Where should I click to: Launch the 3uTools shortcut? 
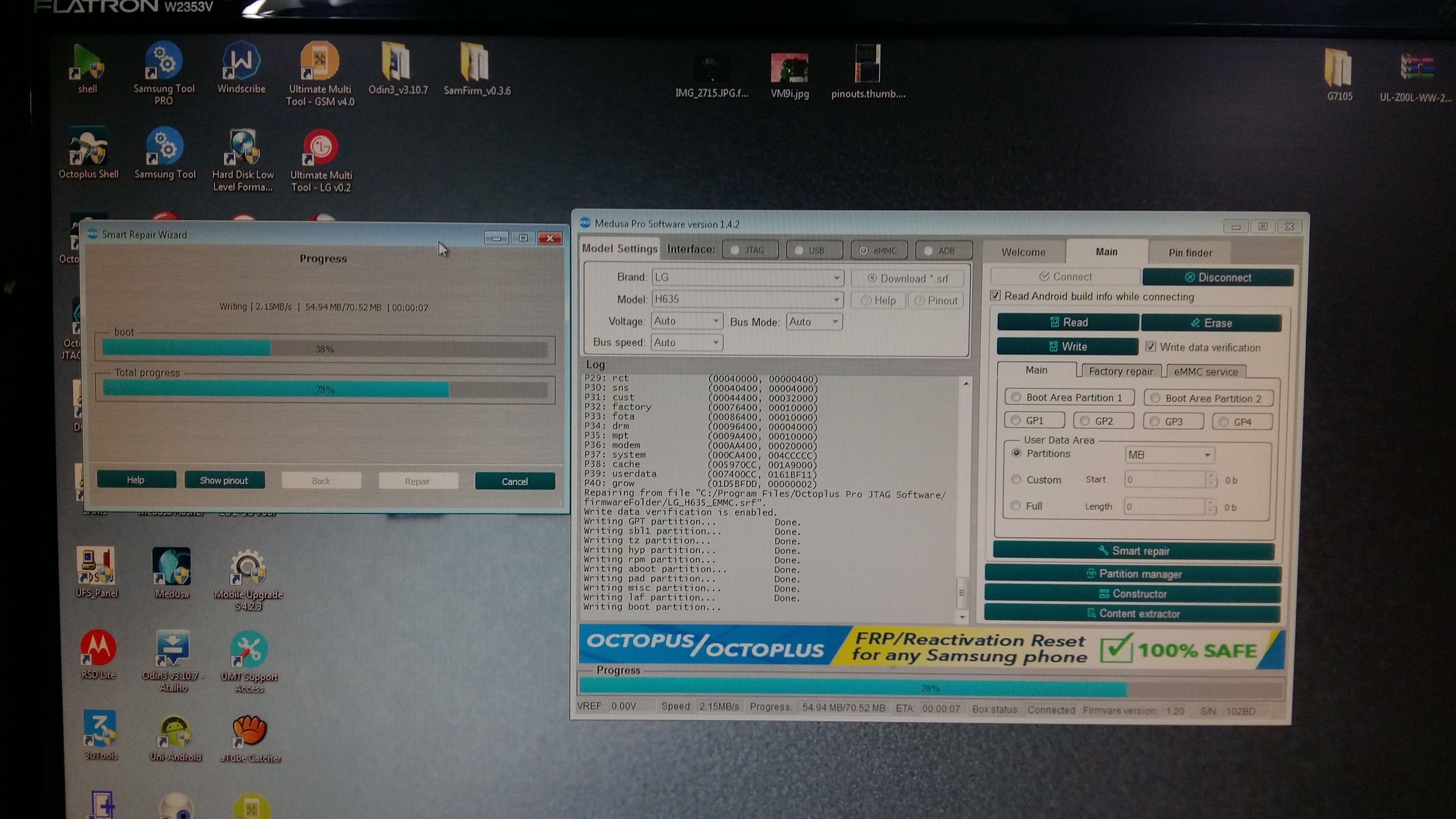click(101, 735)
